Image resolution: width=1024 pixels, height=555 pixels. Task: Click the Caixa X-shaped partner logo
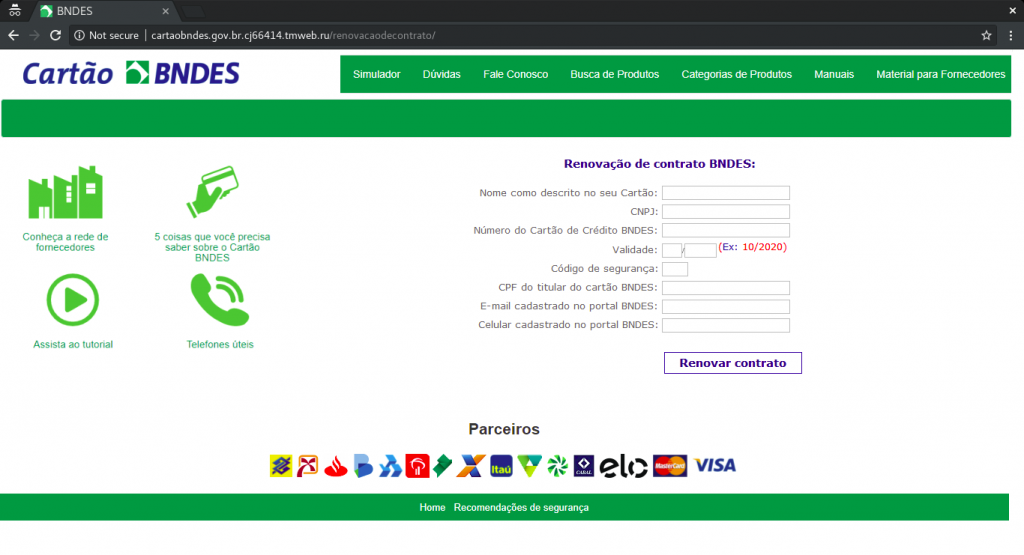click(470, 466)
